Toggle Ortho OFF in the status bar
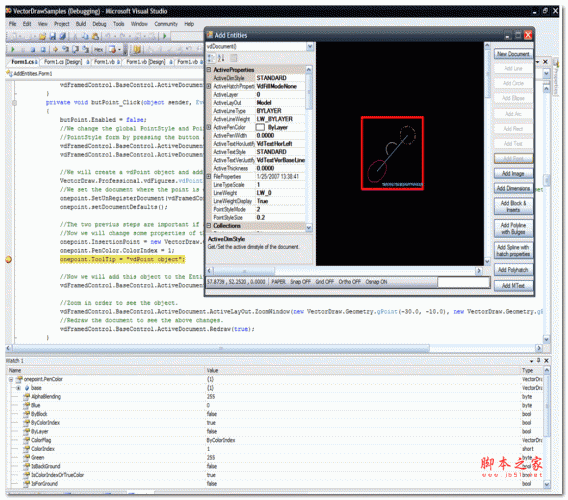The width and height of the screenshot is (568, 500). (350, 282)
